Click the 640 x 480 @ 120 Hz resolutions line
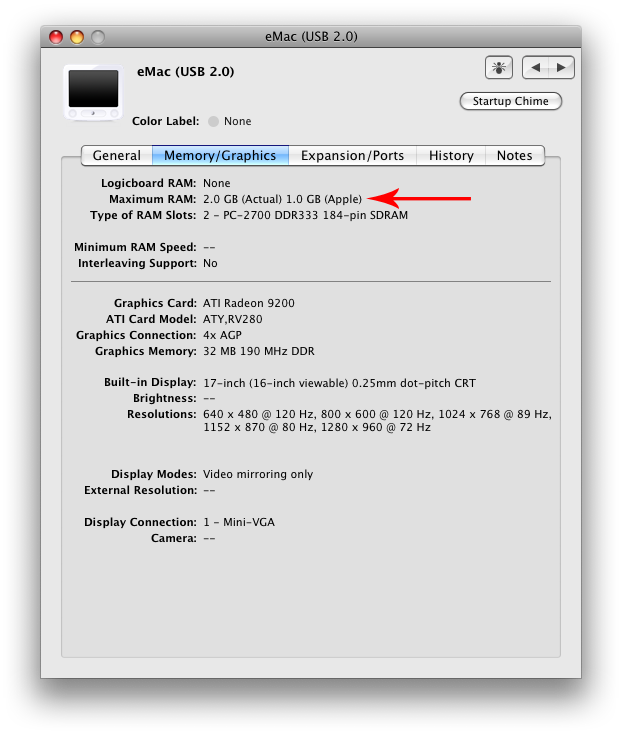 (377, 414)
